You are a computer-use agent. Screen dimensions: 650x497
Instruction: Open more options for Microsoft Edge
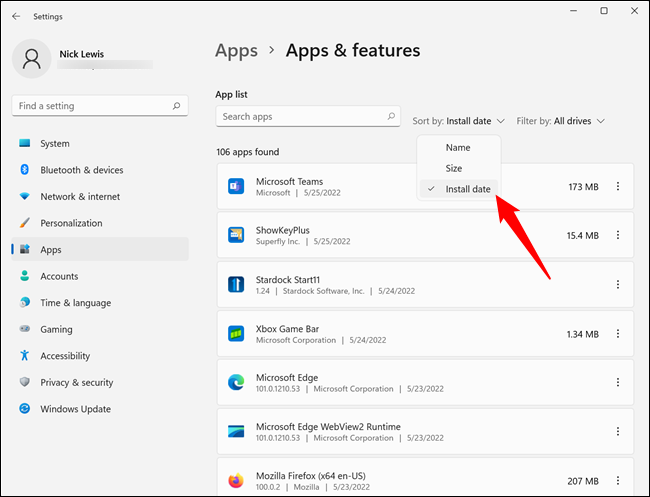pyautogui.click(x=618, y=382)
